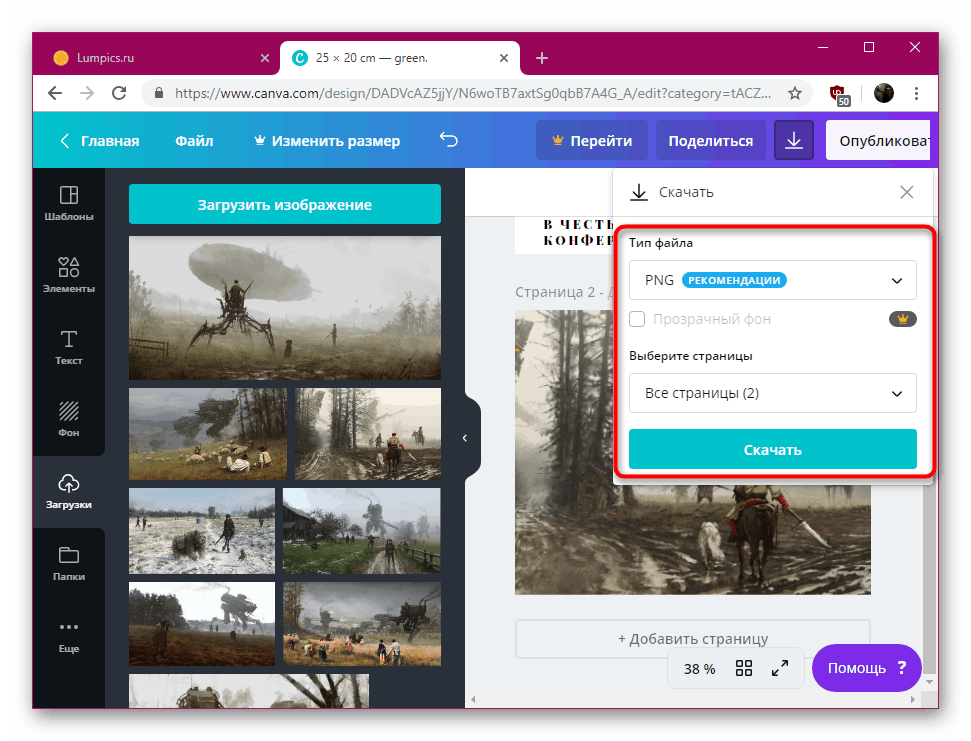Click the teal Скачать download button
971x741 pixels.
[x=772, y=449]
